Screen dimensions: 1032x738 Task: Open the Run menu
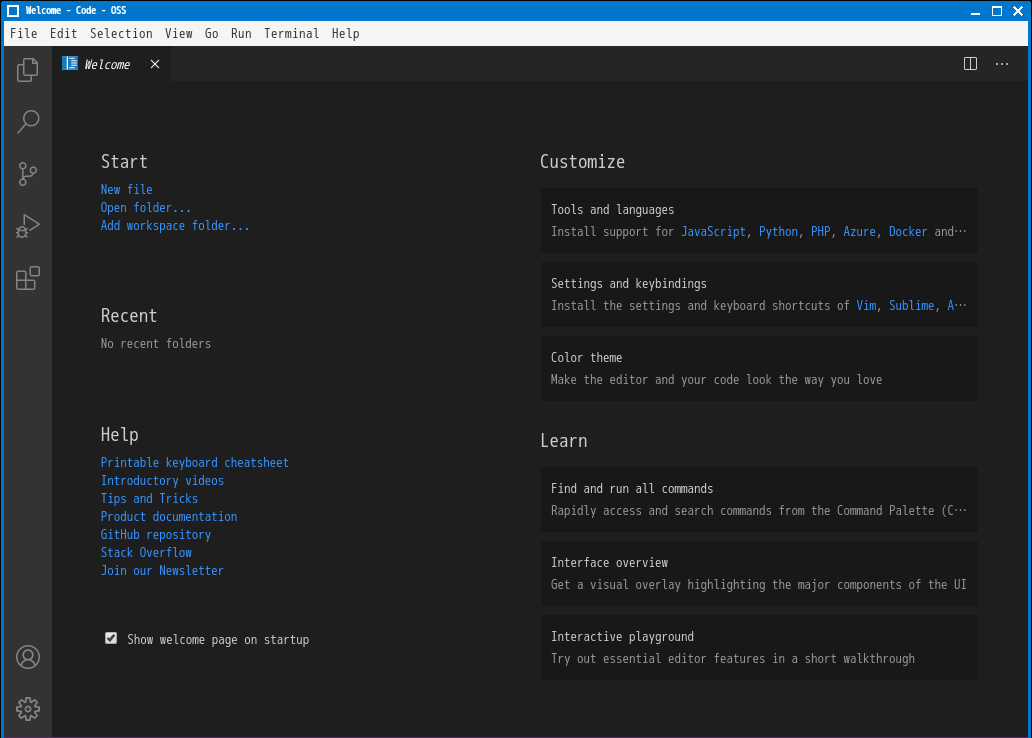(241, 34)
